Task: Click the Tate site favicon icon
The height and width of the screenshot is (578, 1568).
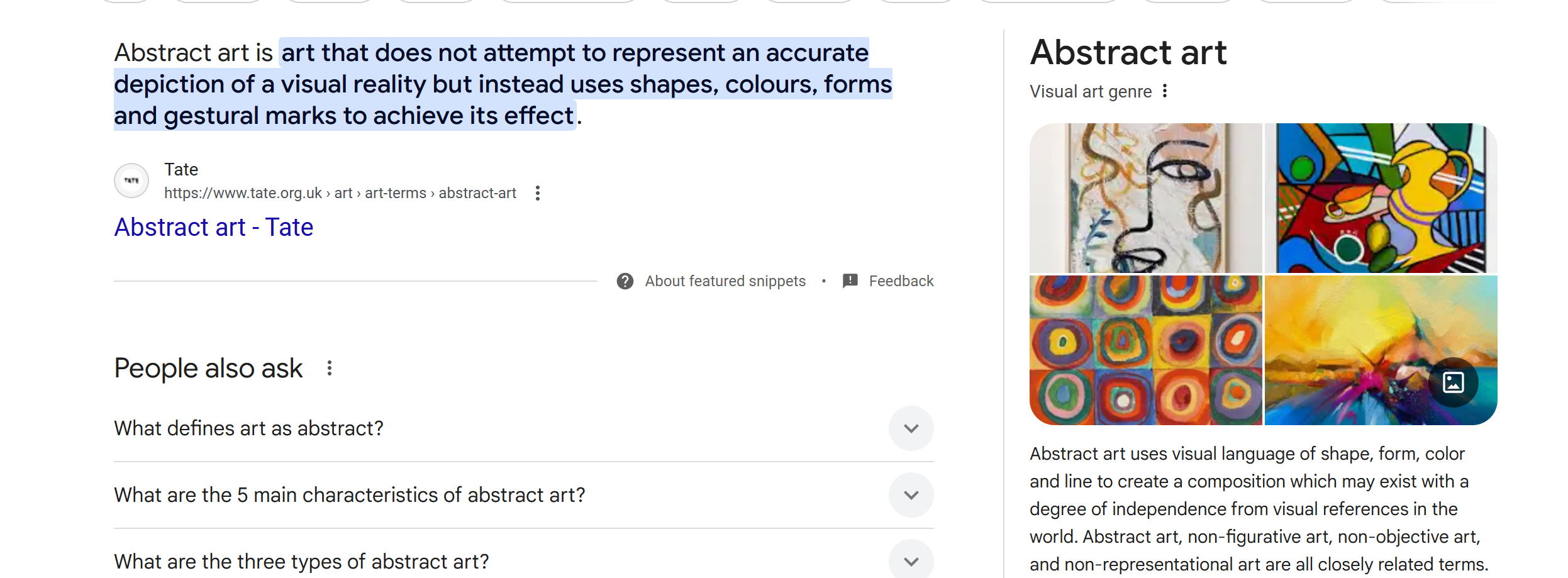Action: coord(131,181)
